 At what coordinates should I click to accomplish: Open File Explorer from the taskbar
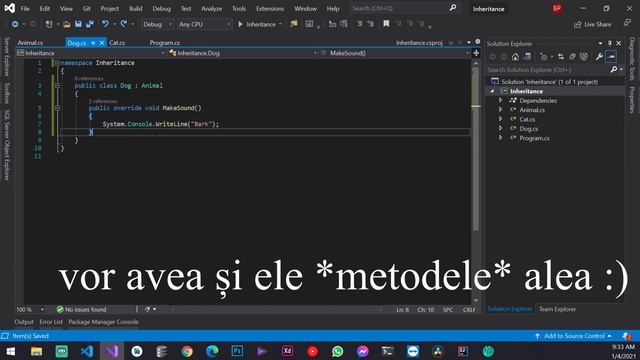coord(36,351)
